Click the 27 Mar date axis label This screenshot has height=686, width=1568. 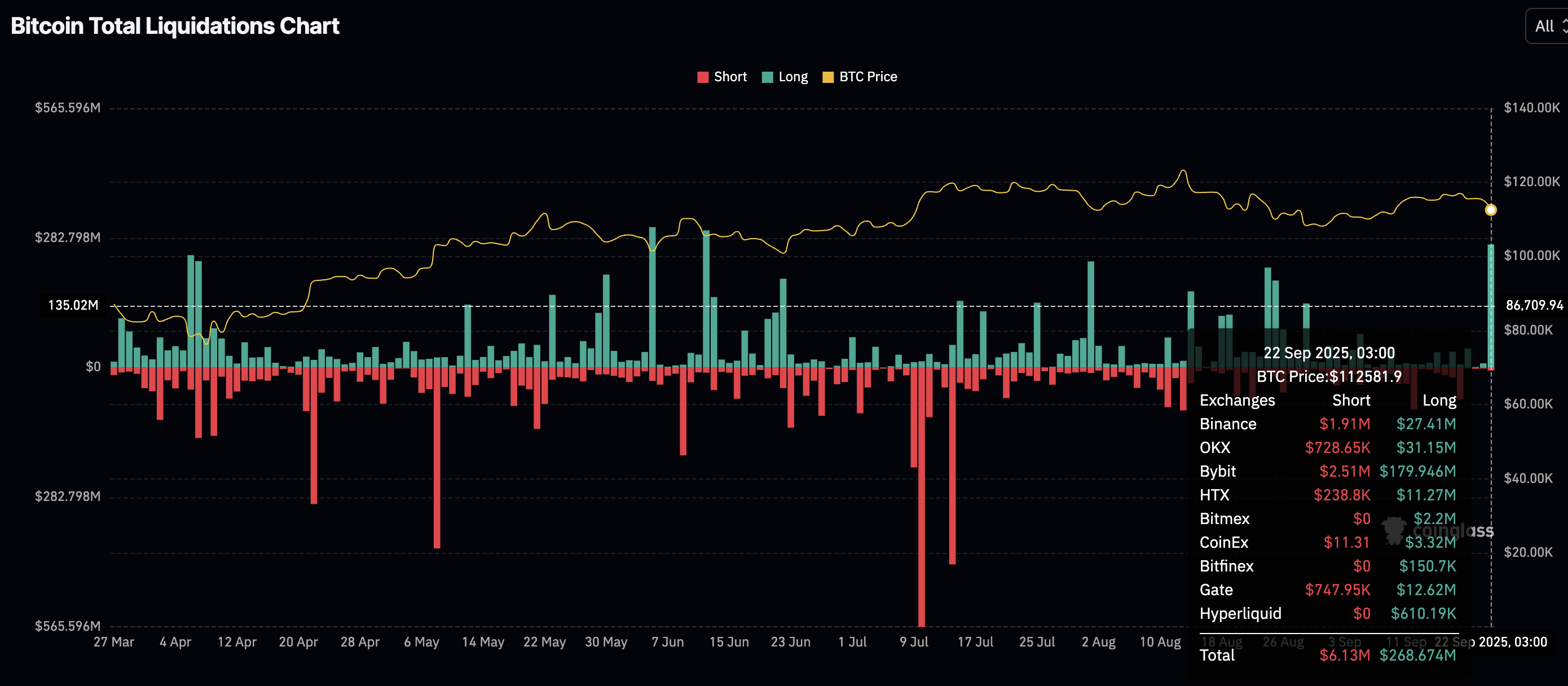114,642
